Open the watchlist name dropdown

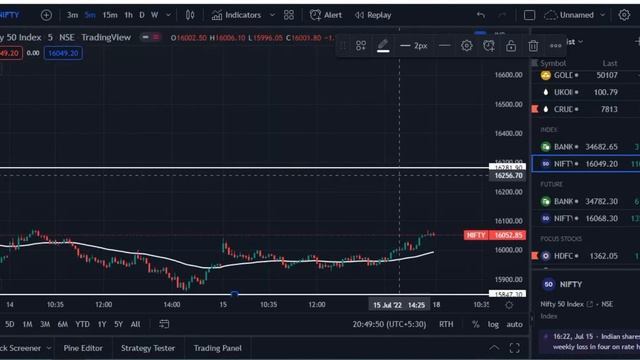(575, 42)
